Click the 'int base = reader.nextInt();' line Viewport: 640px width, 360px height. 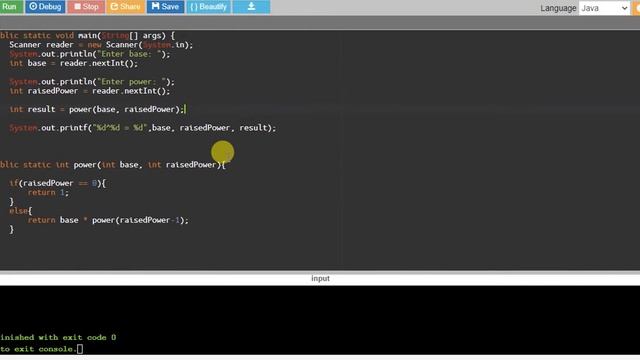pos(74,63)
